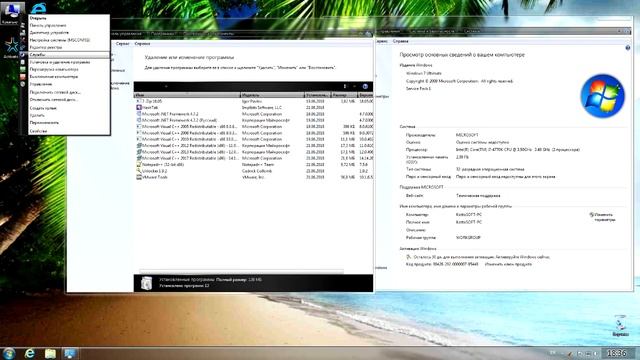The width and height of the screenshot is (640, 360).
Task: Choose 'Установка и удаление программ' menu entry
Action: click(x=60, y=62)
